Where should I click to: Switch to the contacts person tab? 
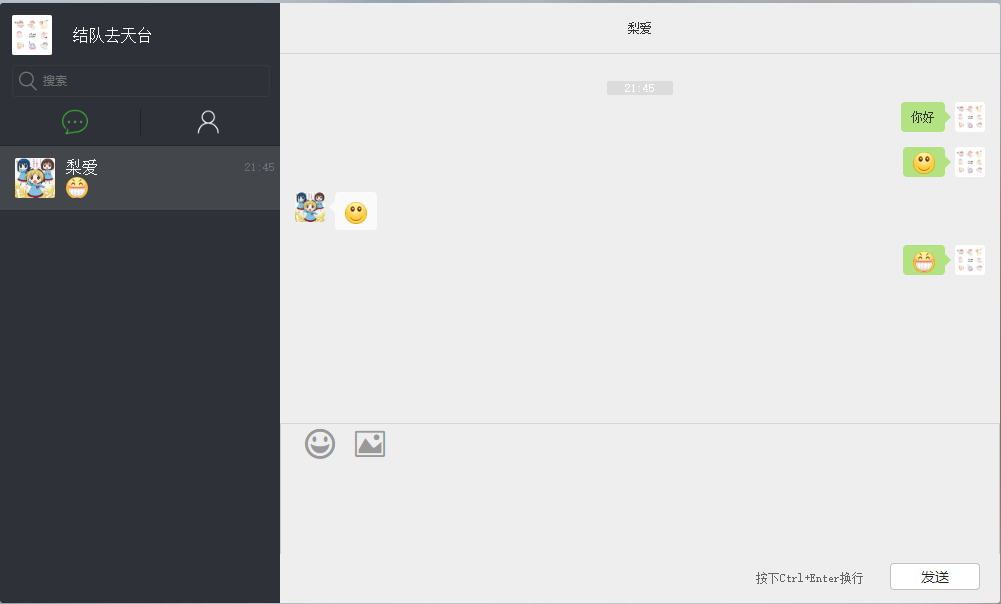click(208, 121)
